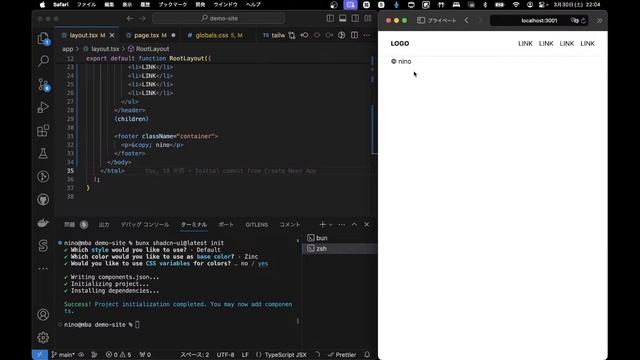Viewport: 640px width, 360px height.
Task: Click the LOGO in Safari page
Action: [x=400, y=44]
